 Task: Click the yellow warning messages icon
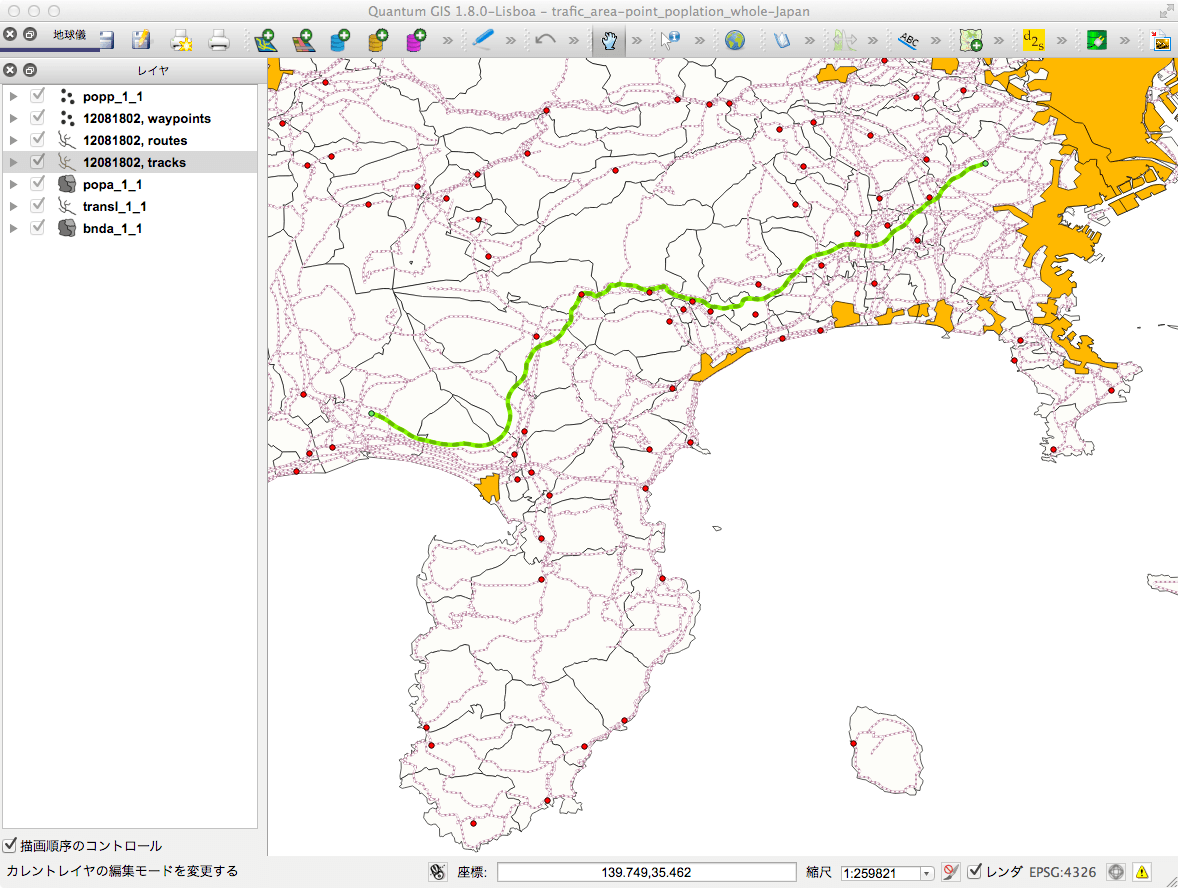pos(1142,872)
